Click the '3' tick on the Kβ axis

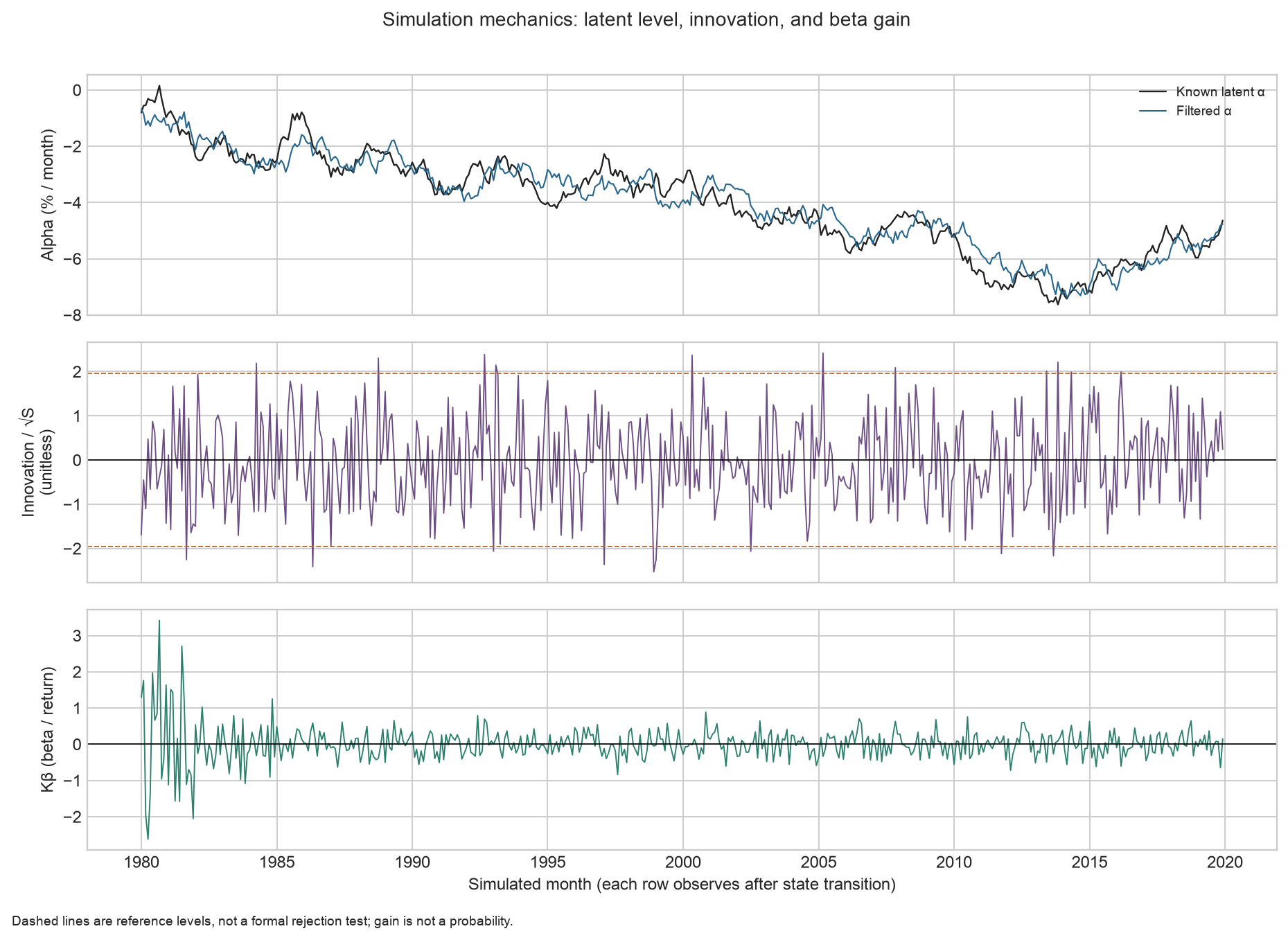[77, 636]
